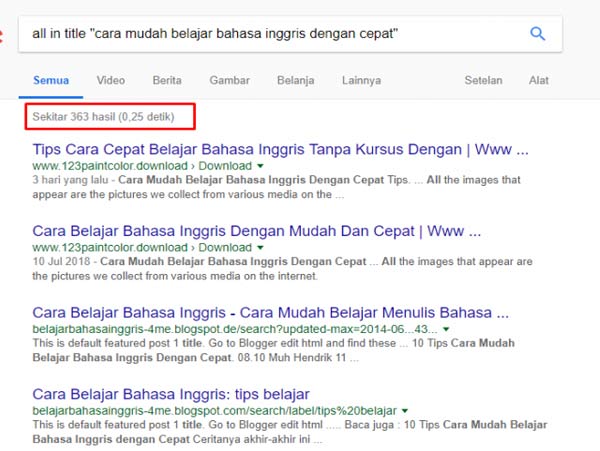Expand dropdown arrow beside blogspot.com tips%20belajar URL
Screen dimensions: 600x451
pyautogui.click(x=404, y=411)
